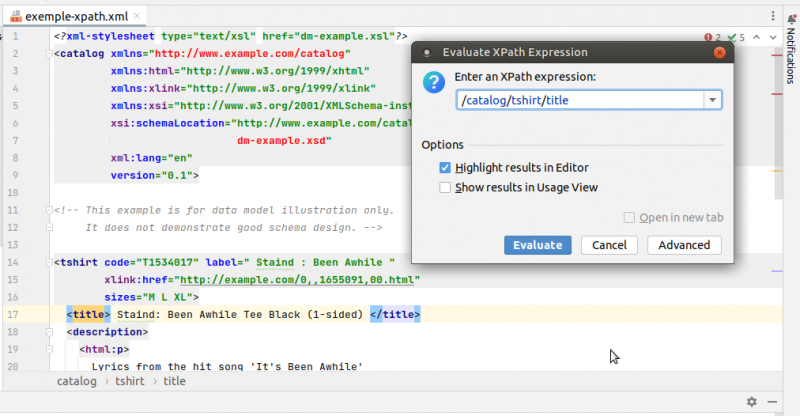Viewport: 800px width, 416px height.
Task: Click the editor vertical scrollbar thumb
Action: [778, 123]
